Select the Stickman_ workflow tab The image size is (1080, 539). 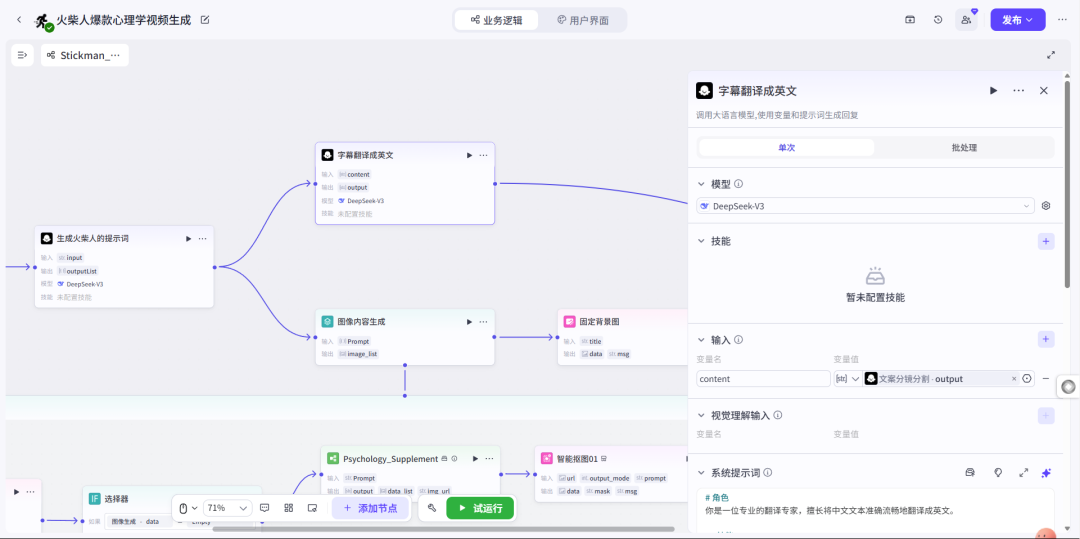tap(85, 55)
